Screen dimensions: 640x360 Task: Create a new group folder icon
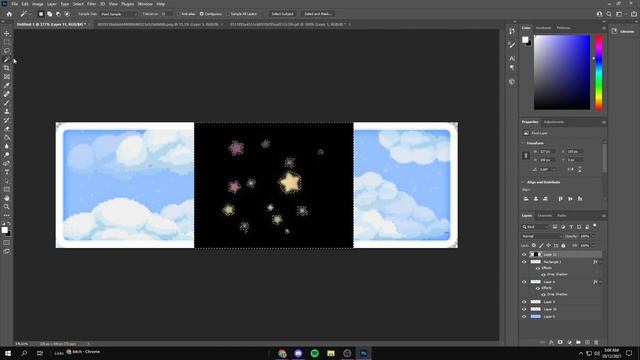click(578, 342)
